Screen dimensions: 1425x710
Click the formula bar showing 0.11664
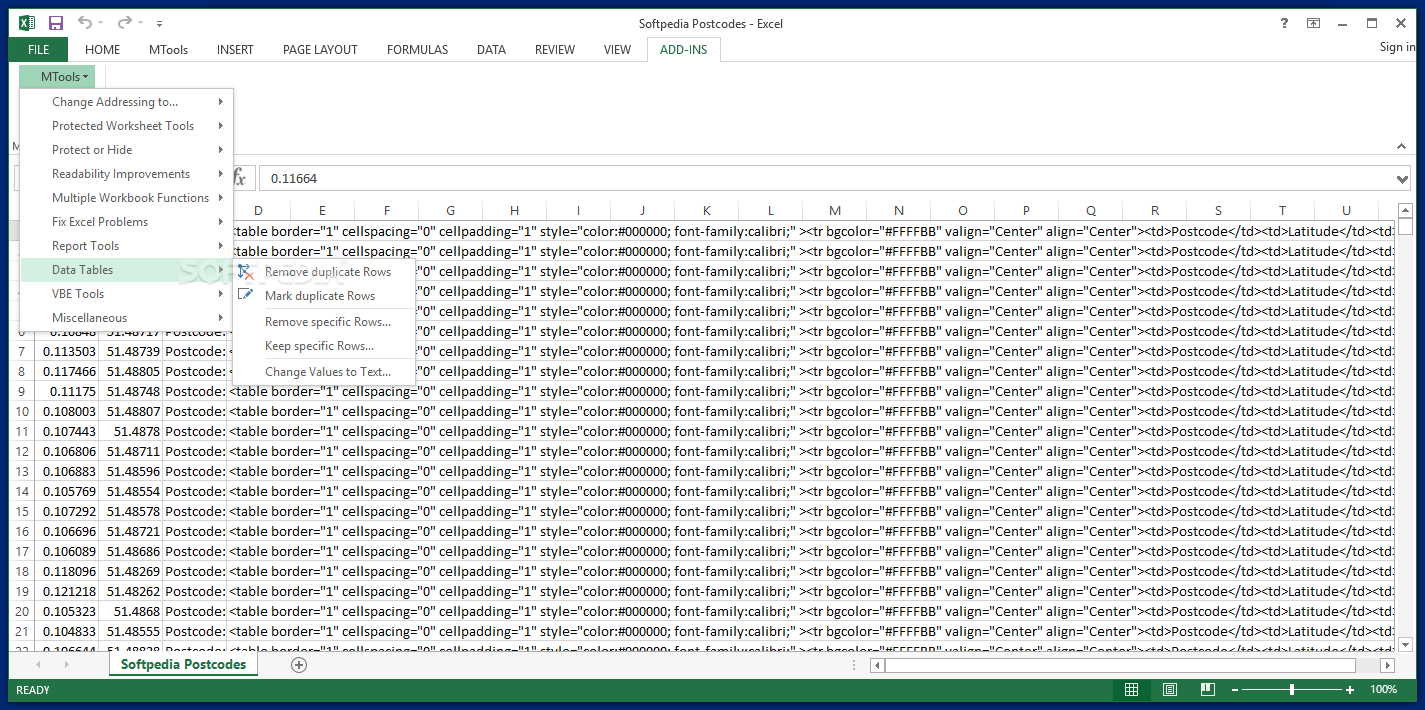827,179
